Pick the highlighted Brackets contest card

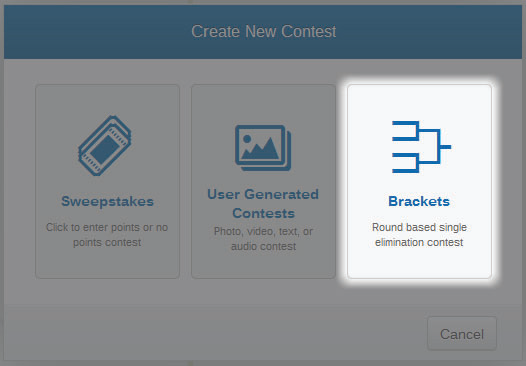419,181
